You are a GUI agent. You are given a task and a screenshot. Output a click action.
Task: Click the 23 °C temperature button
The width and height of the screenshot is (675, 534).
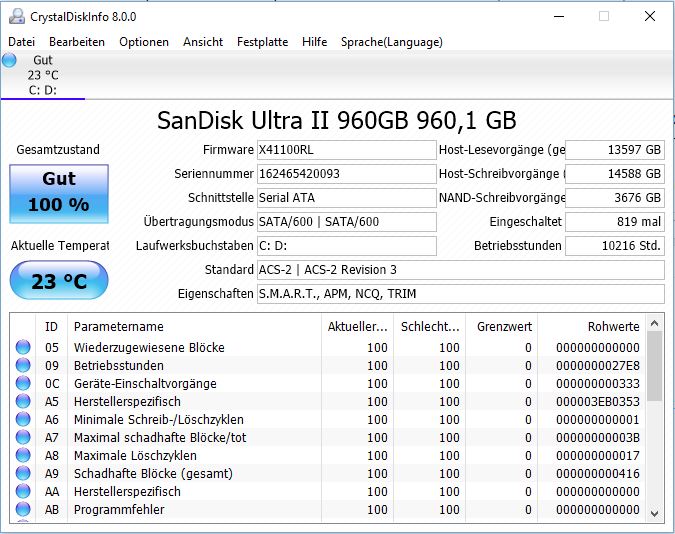59,280
